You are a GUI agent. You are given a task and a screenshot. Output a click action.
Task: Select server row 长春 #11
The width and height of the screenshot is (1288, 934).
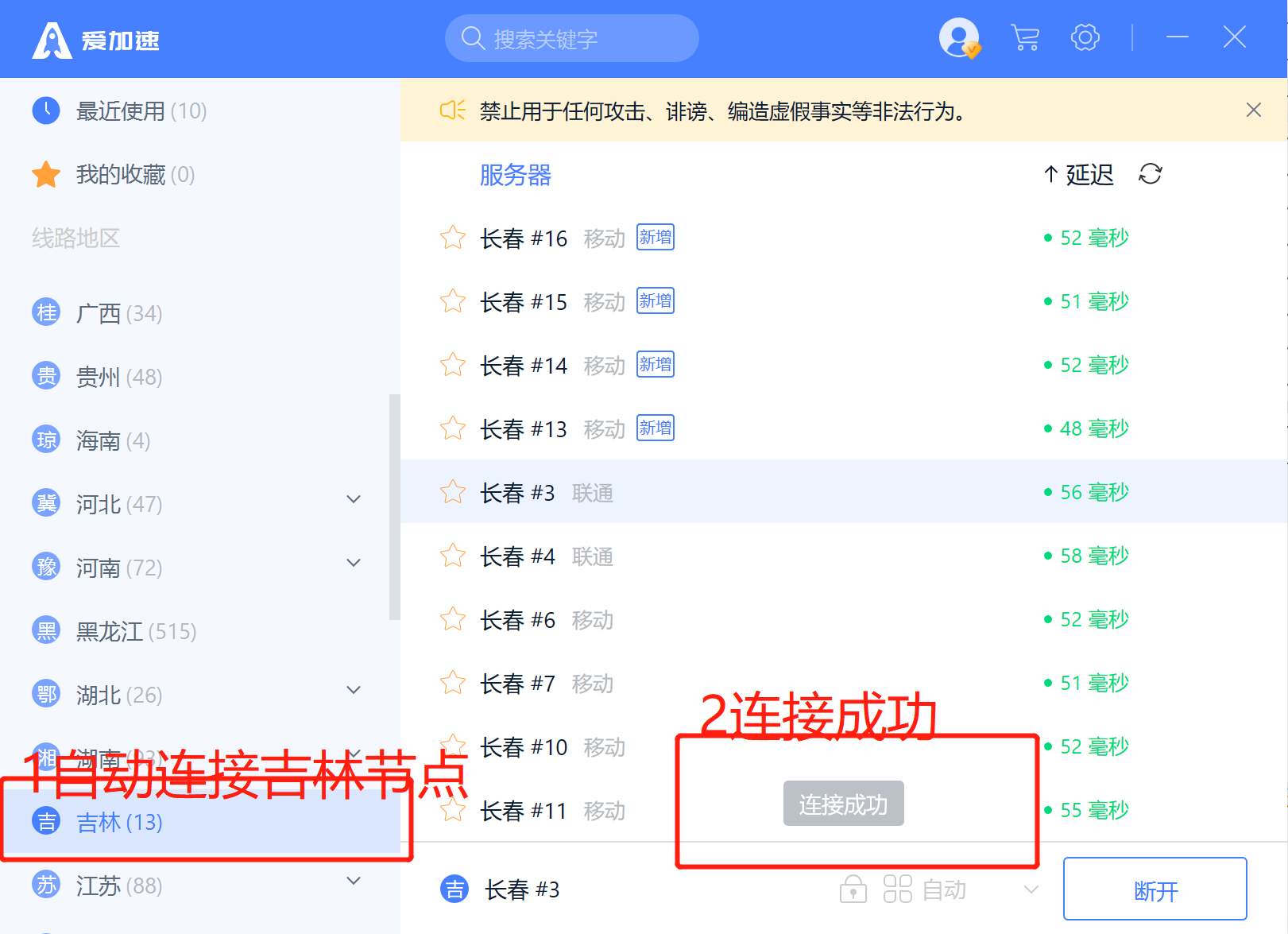point(844,810)
